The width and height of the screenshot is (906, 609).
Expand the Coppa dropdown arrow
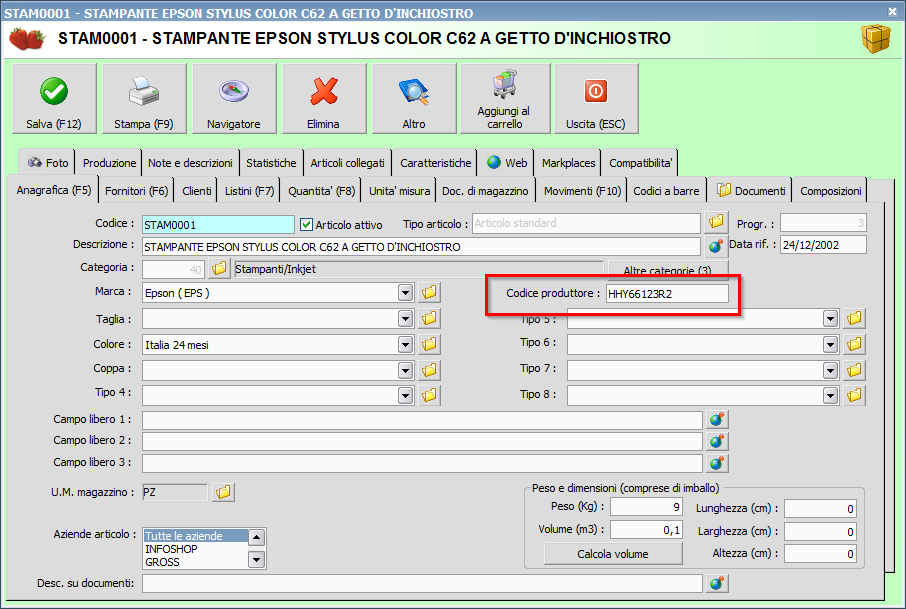[x=406, y=370]
